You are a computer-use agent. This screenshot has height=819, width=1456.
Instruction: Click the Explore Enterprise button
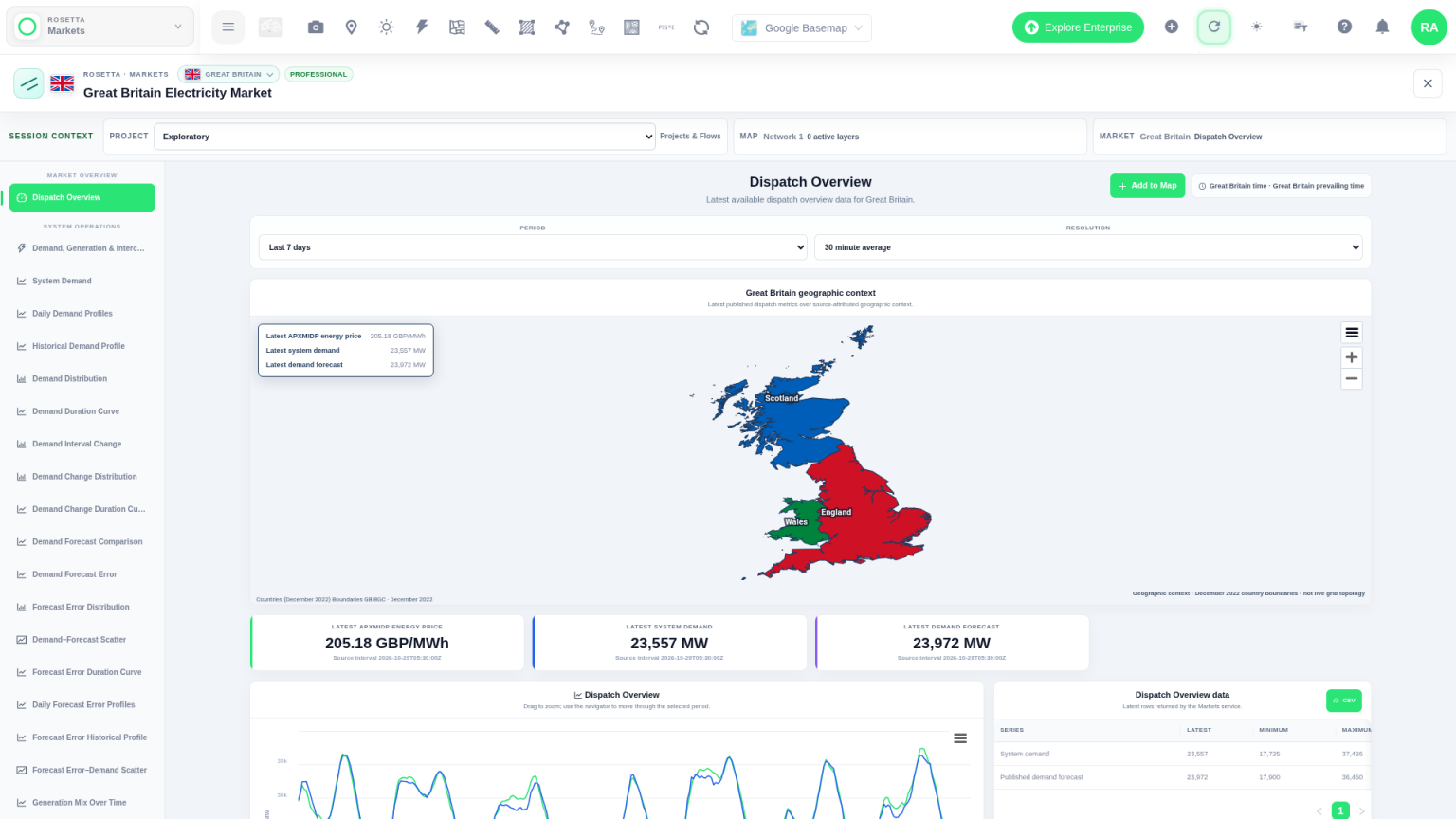point(1078,27)
